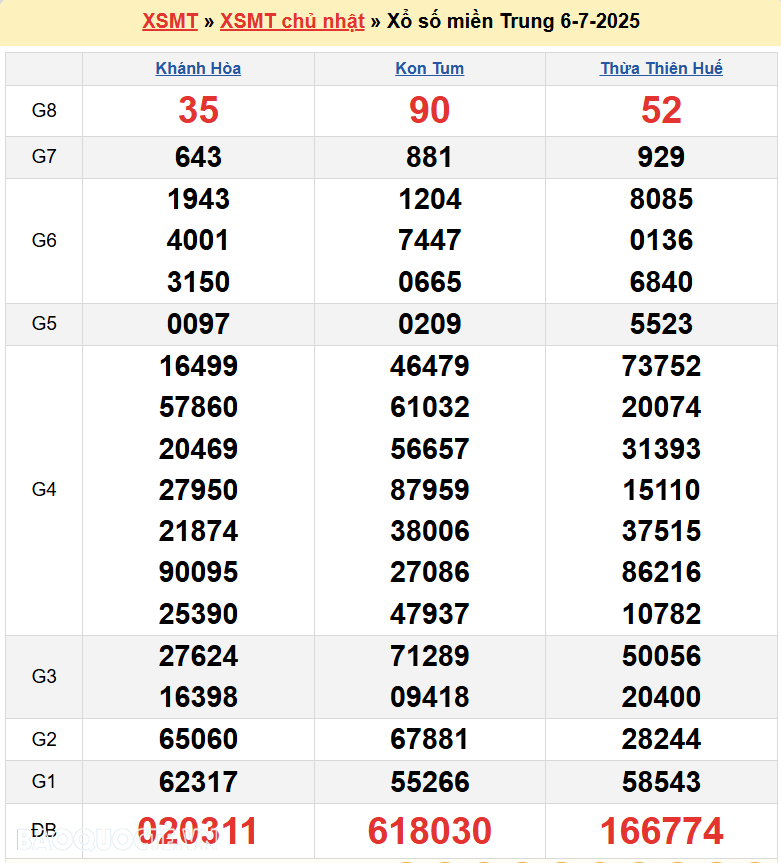This screenshot has width=781, height=863.
Task: Select the G2 number 67881
Action: (430, 740)
